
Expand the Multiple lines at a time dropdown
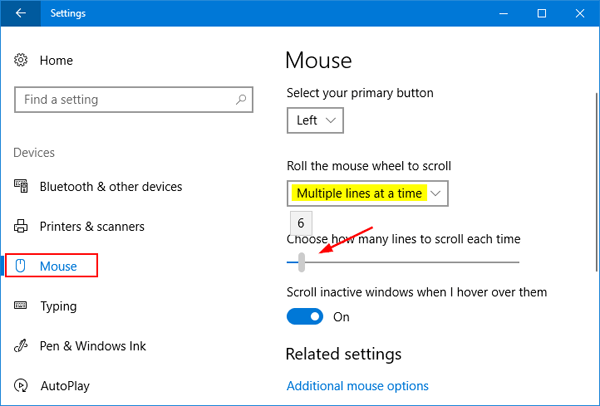(x=368, y=192)
